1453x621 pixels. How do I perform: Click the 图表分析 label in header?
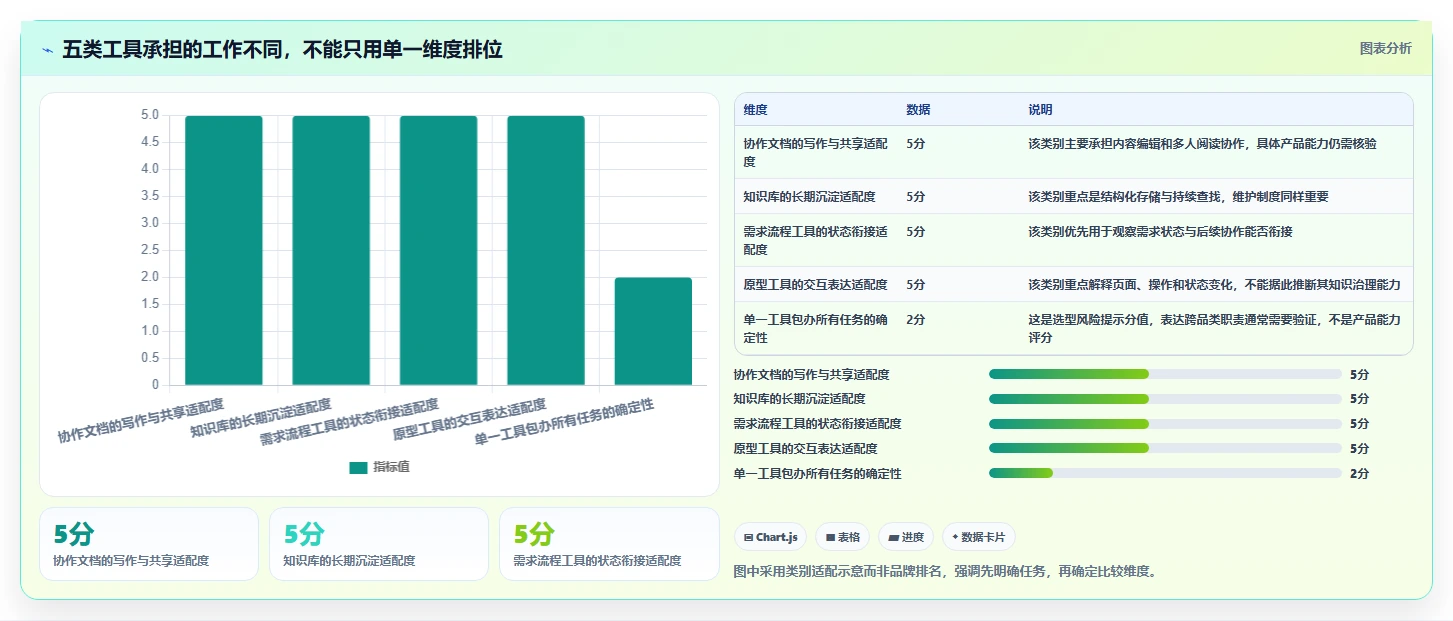pyautogui.click(x=1385, y=48)
